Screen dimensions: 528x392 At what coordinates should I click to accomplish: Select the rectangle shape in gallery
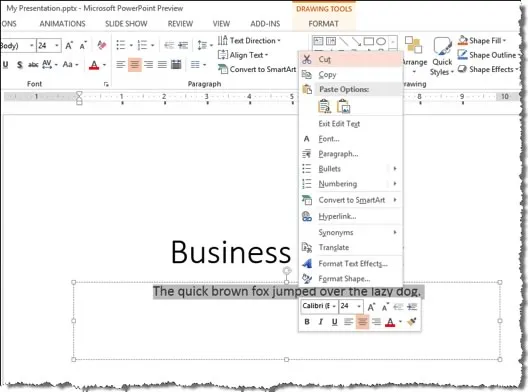(369, 41)
